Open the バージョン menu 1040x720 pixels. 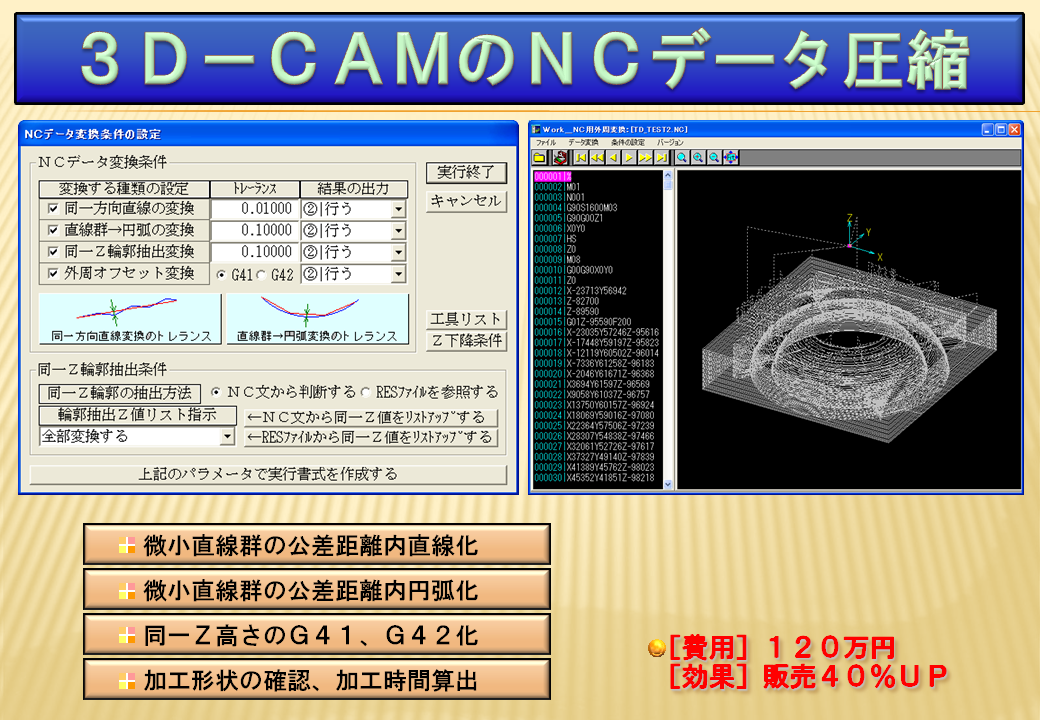pos(670,143)
